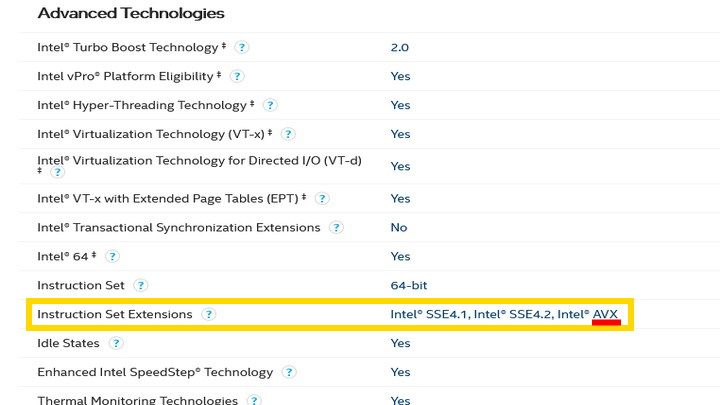The width and height of the screenshot is (720, 405).
Task: Click the 64-bit Instruction Set value
Action: click(409, 286)
